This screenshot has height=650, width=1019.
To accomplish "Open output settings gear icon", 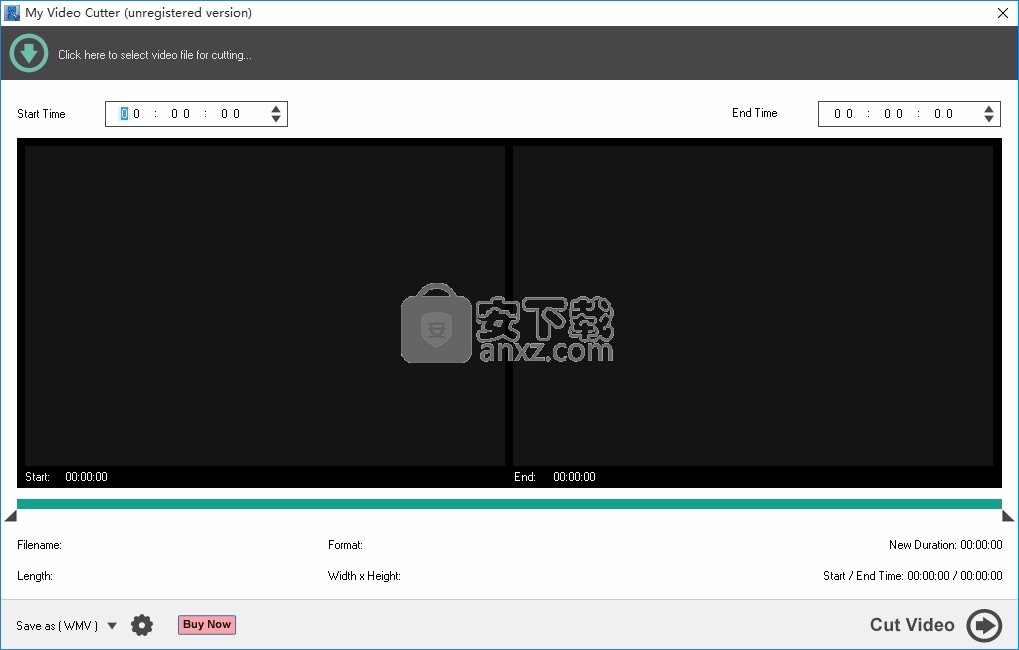I will [x=142, y=625].
